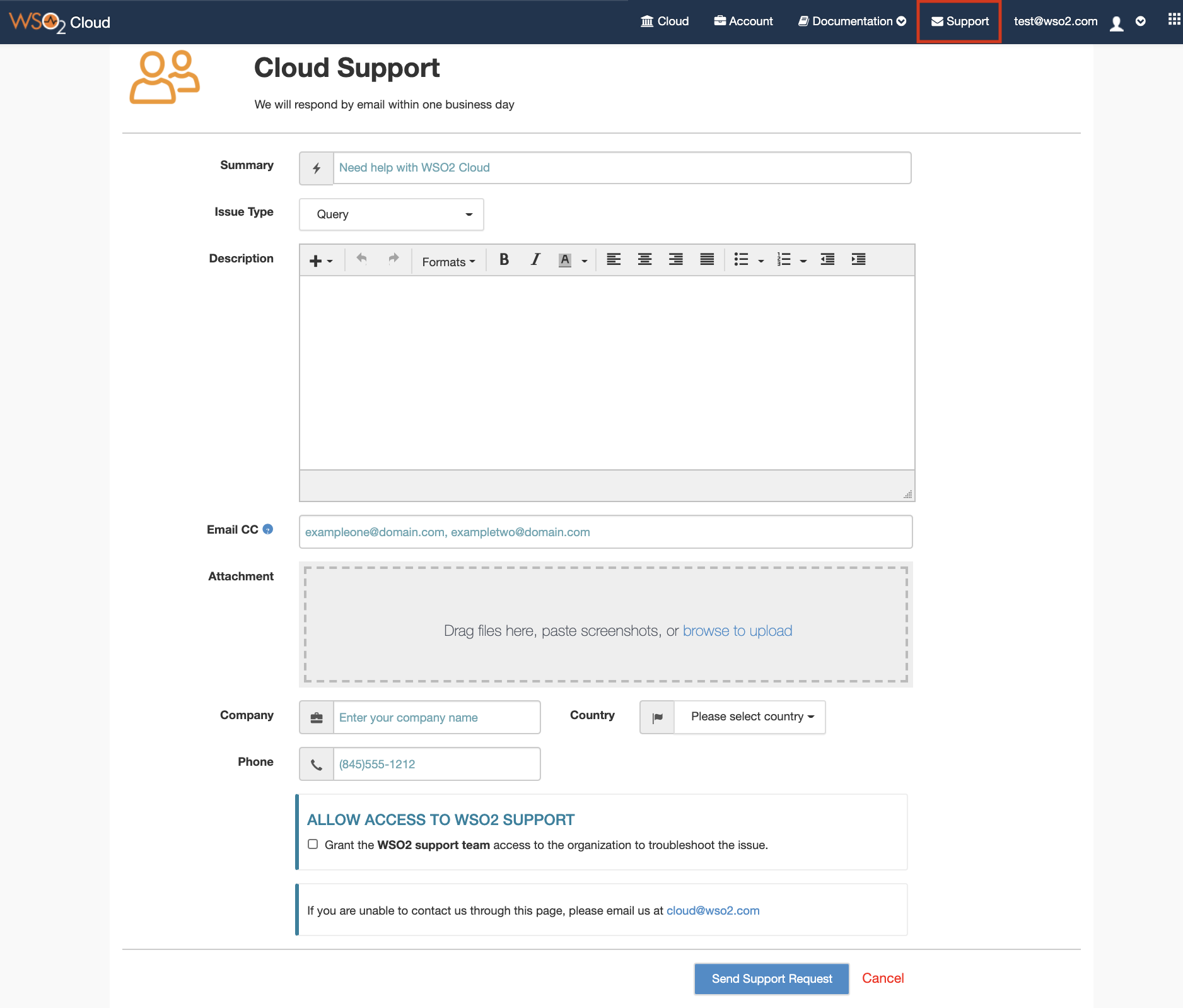
Task: Toggle bold formatting in description editor
Action: (x=504, y=260)
